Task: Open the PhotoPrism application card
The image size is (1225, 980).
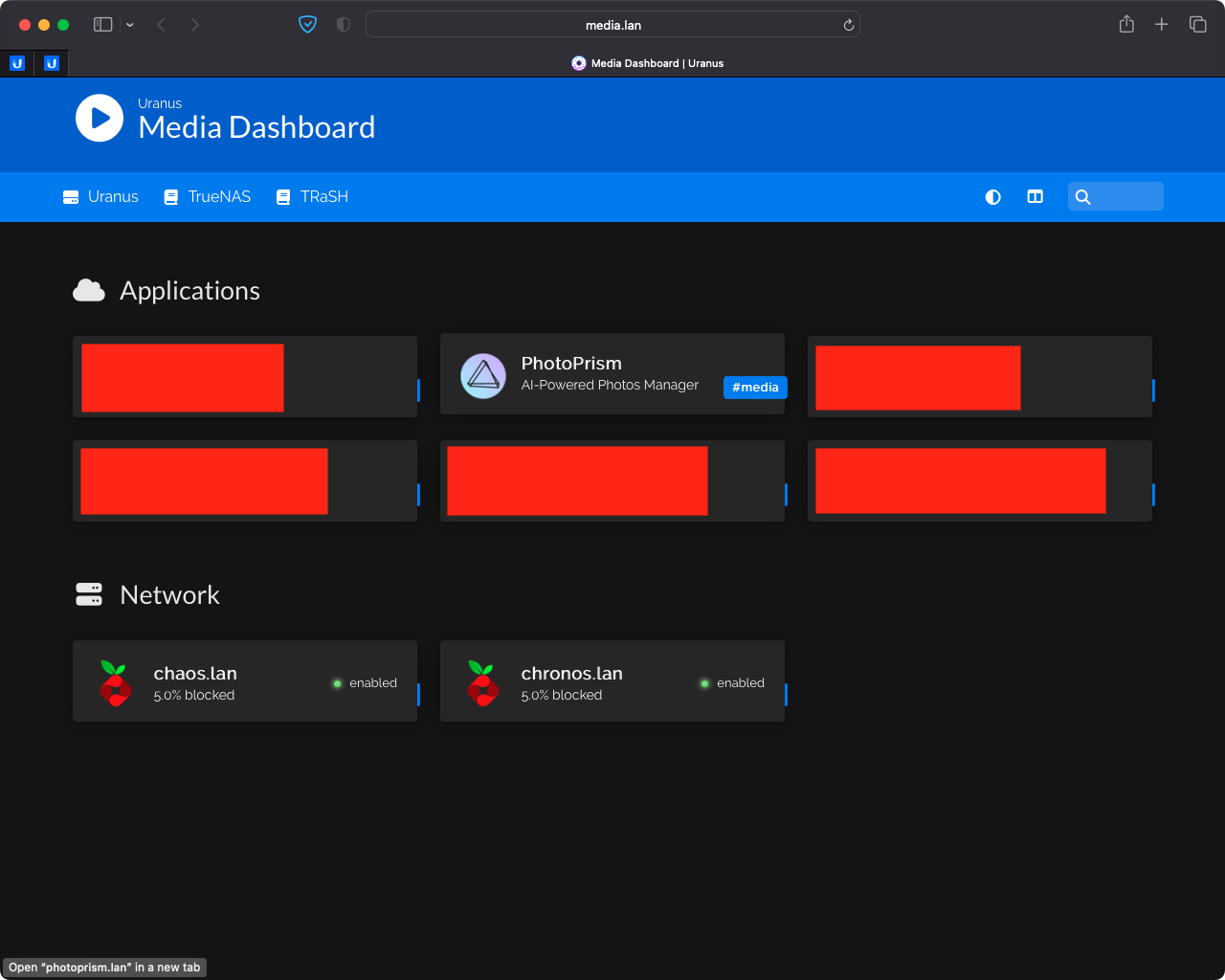Action: point(612,374)
